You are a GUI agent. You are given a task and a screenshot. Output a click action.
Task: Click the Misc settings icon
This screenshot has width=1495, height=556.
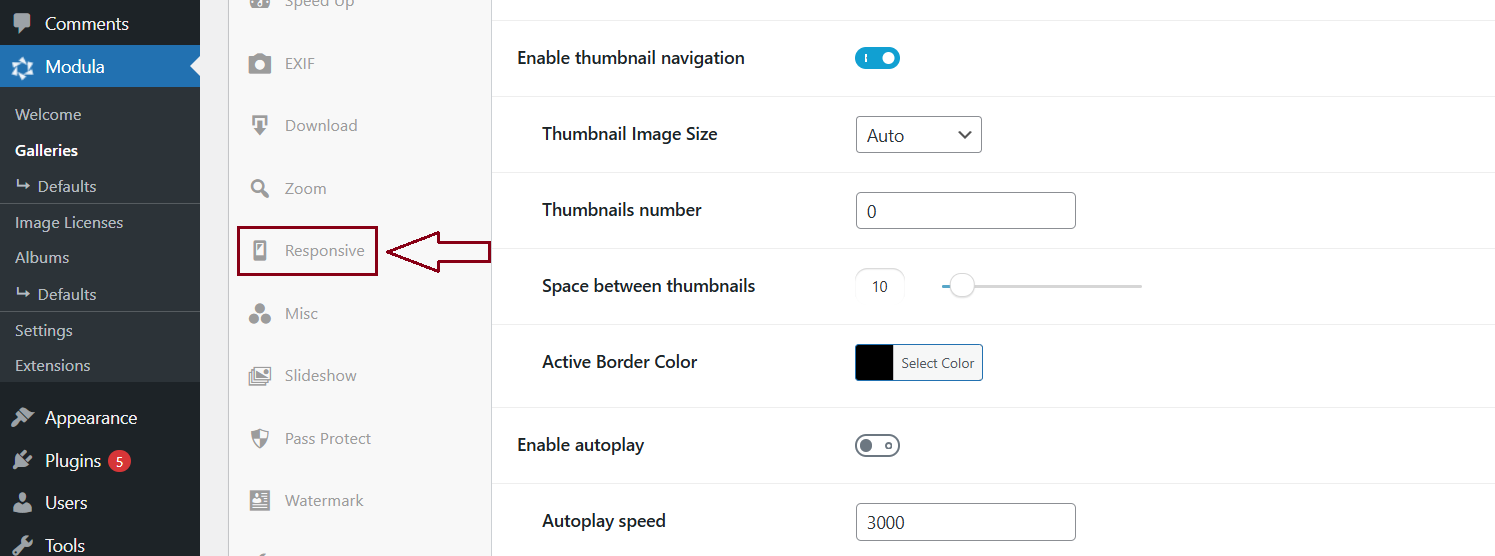tap(260, 314)
